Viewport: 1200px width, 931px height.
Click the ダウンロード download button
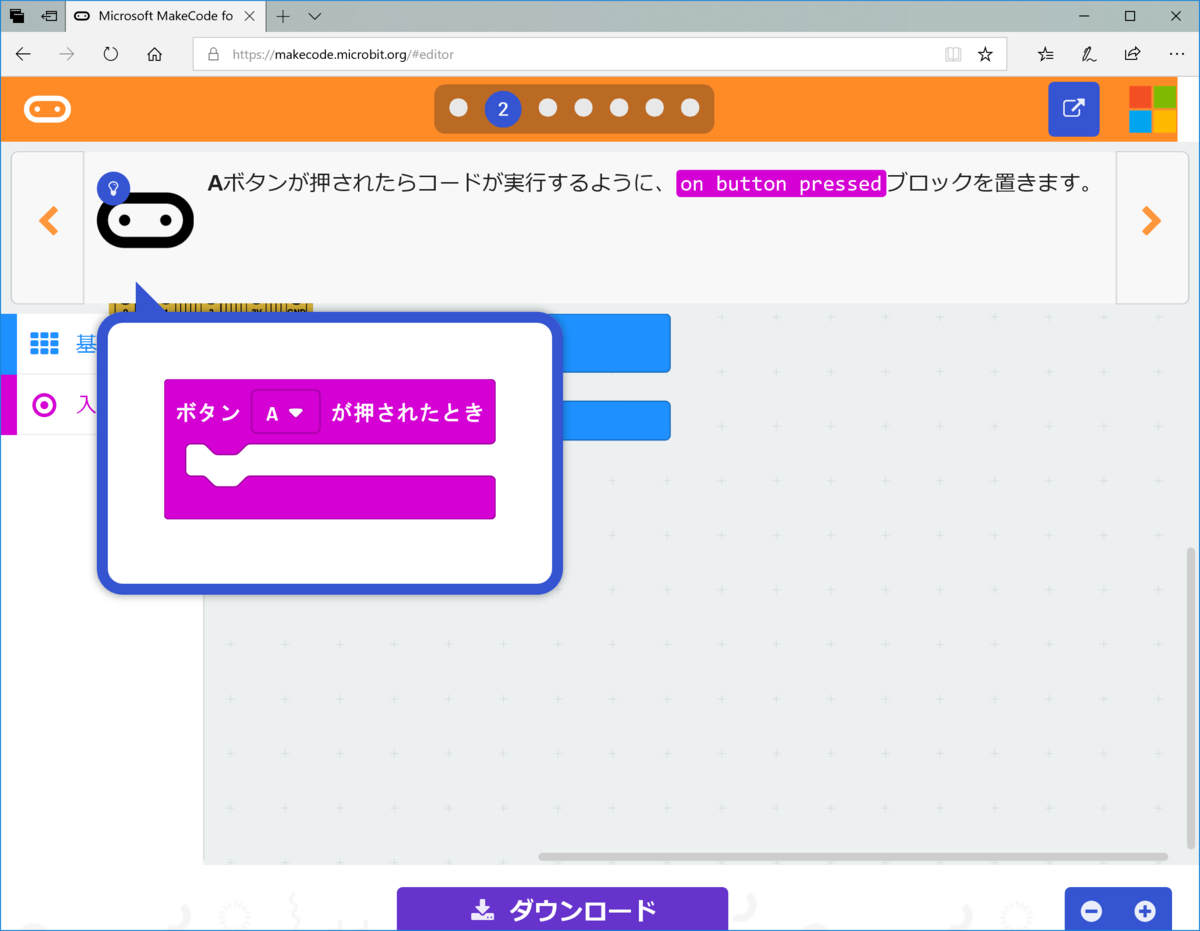[x=562, y=908]
